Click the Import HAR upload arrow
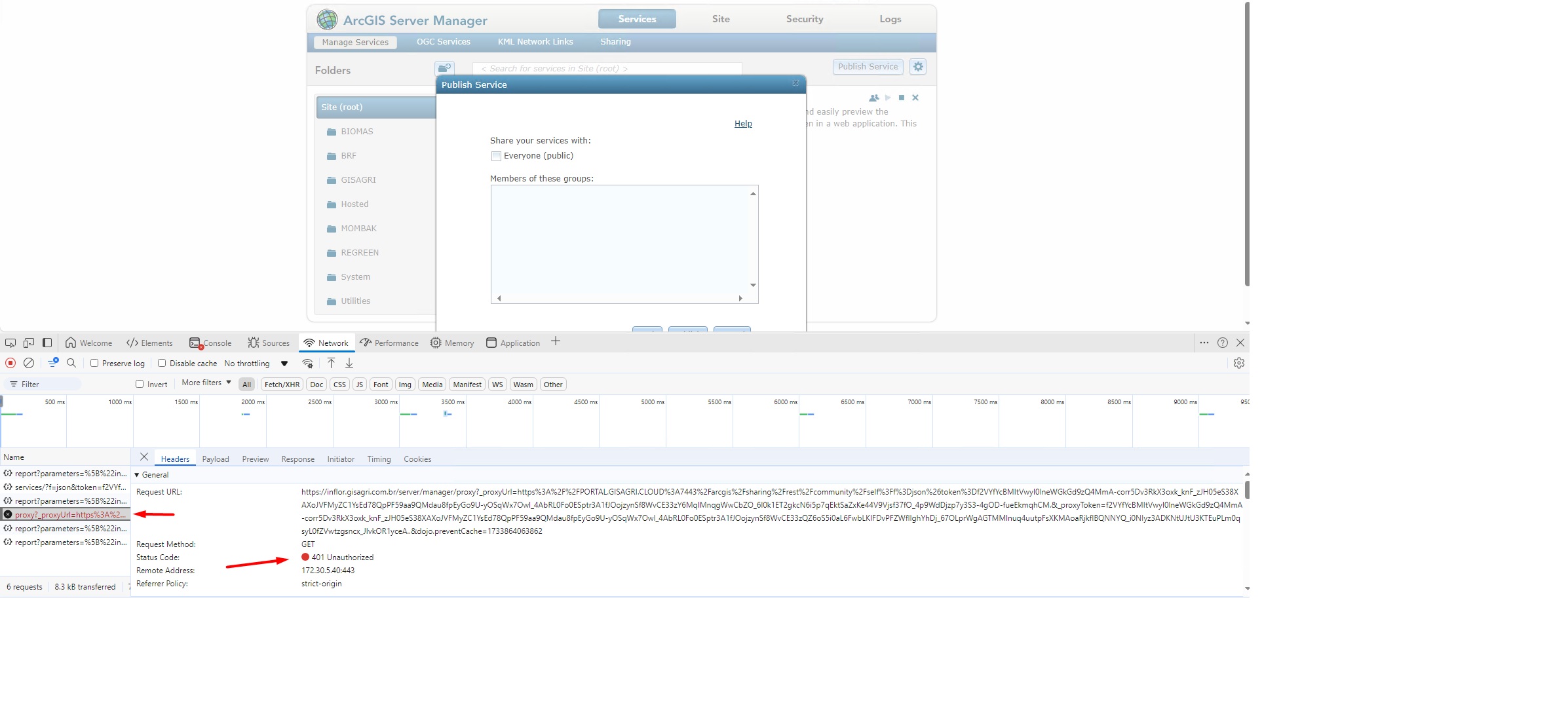 coord(331,363)
